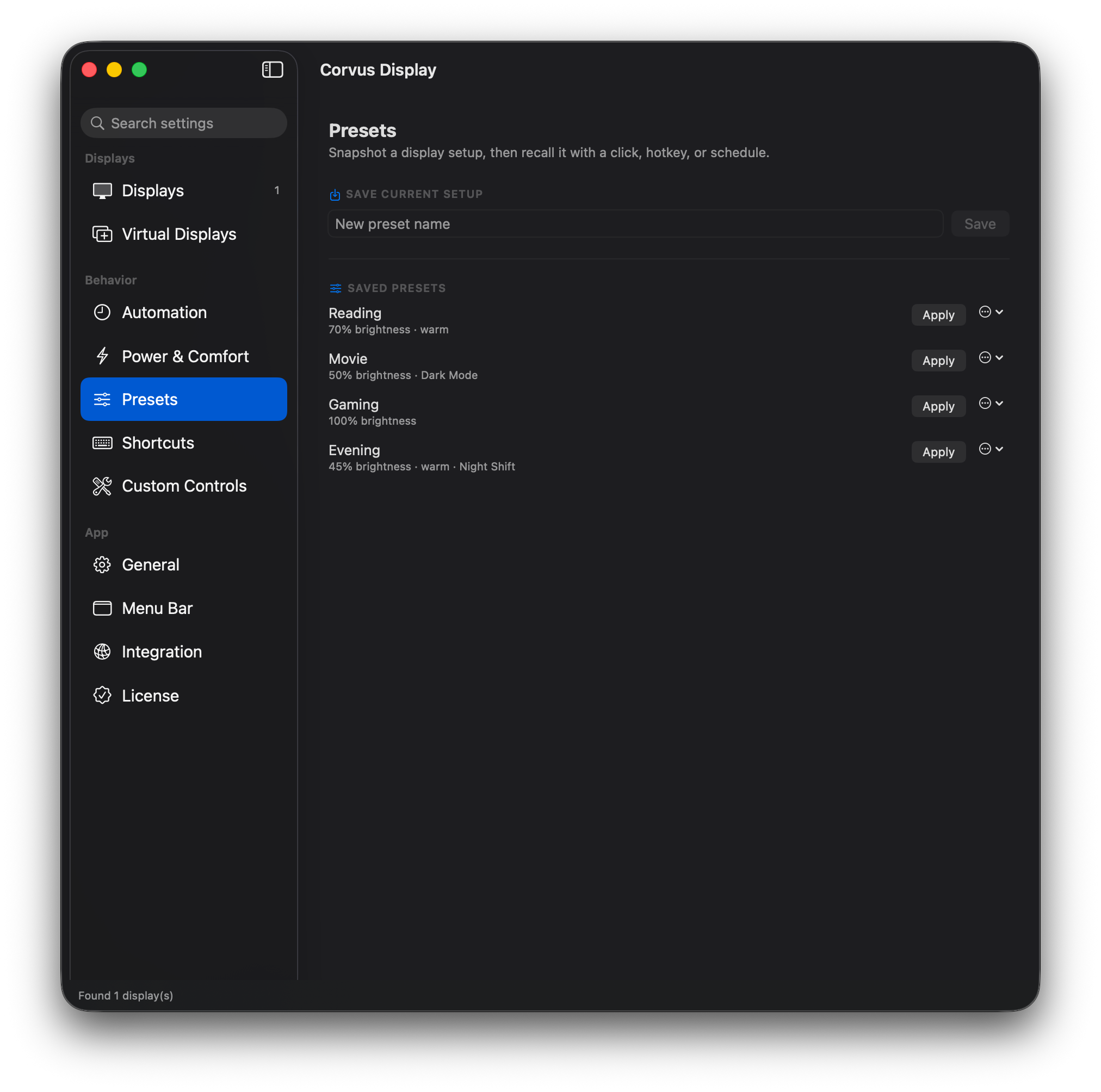
Task: Click the Movie preset name
Action: 348,359
